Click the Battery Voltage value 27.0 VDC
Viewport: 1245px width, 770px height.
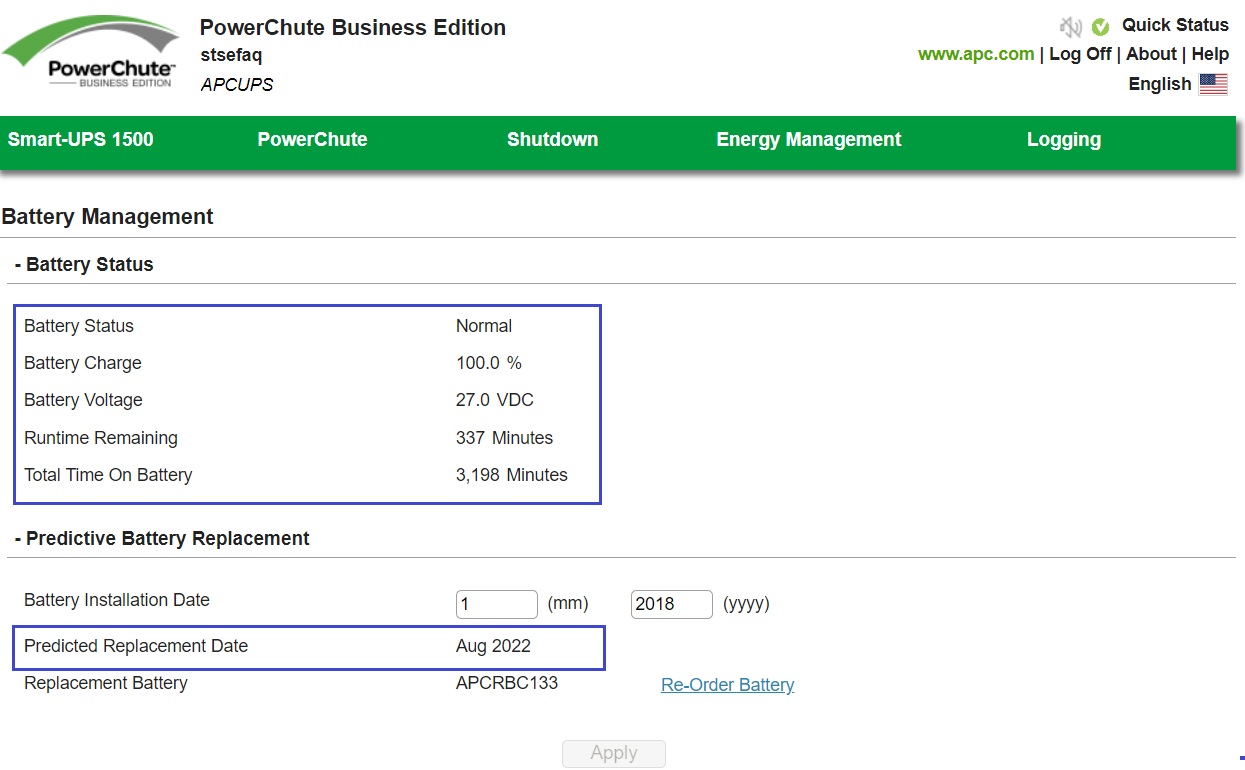(495, 400)
